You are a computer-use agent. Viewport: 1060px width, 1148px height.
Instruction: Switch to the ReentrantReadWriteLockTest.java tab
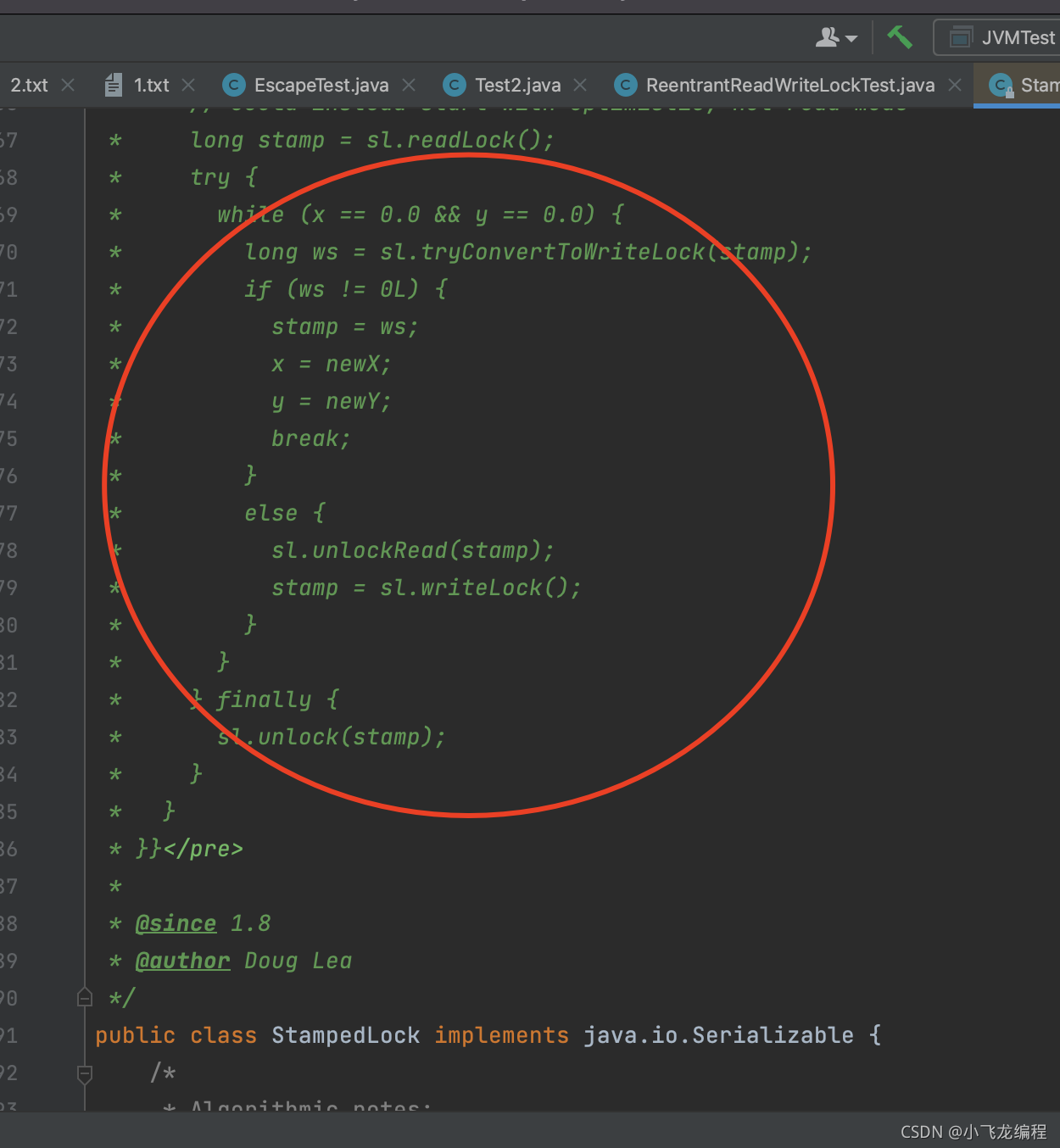[790, 85]
